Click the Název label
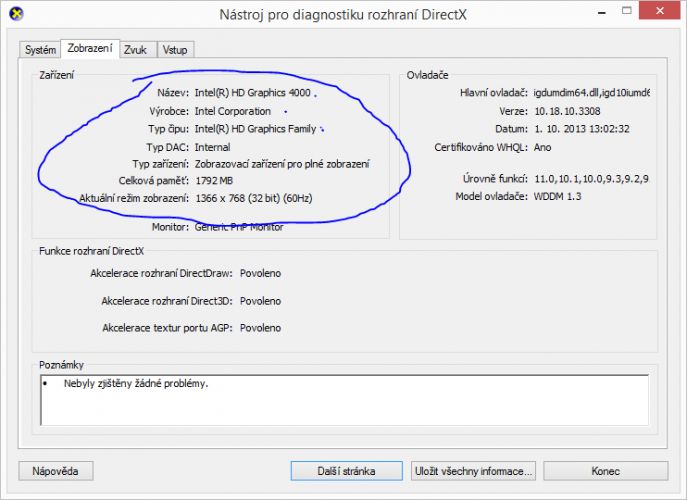This screenshot has height=500, width=687. [x=173, y=92]
